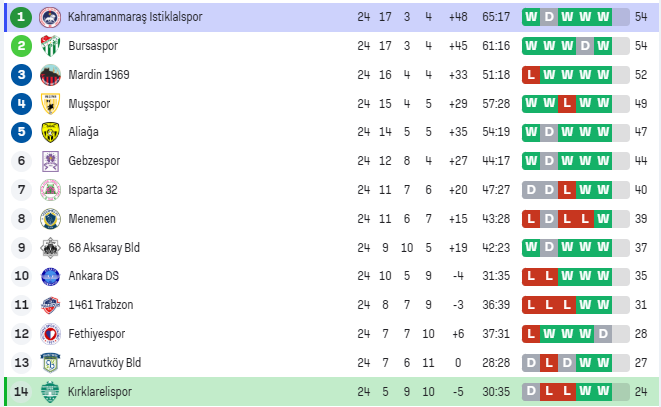Open the 1461 Trabzon team page
Screen dimensions: 661x407
pyautogui.click(x=101, y=305)
